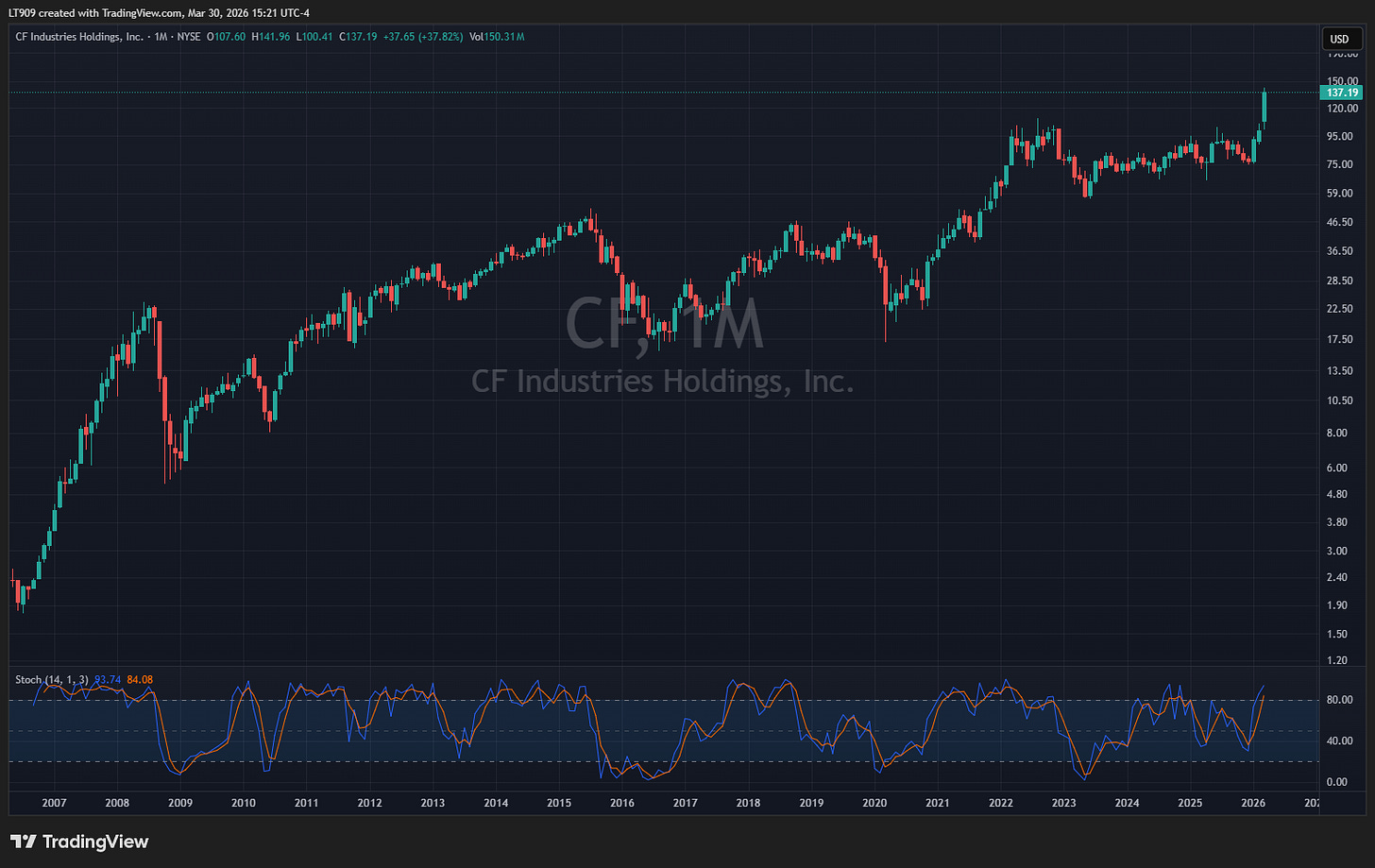The height and width of the screenshot is (868, 1375).
Task: Click the 2018 label on time axis
Action: (x=748, y=803)
